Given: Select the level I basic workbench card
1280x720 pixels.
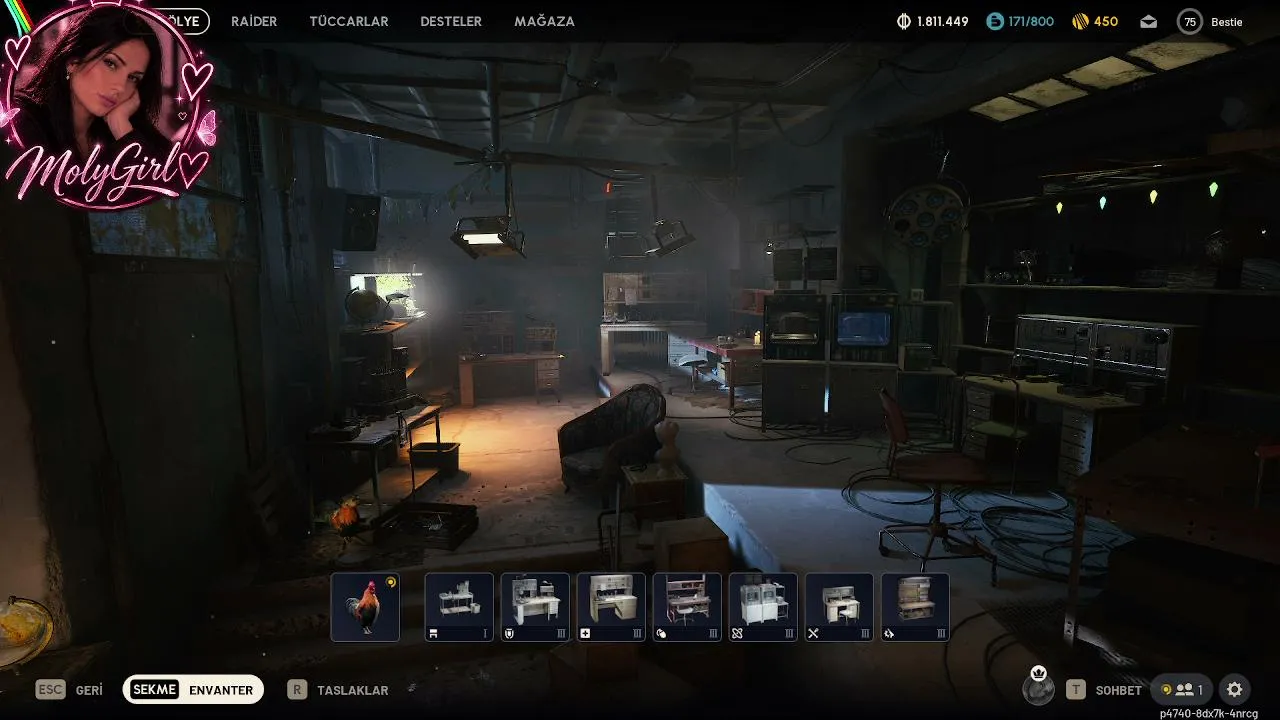Looking at the screenshot, I should (459, 607).
